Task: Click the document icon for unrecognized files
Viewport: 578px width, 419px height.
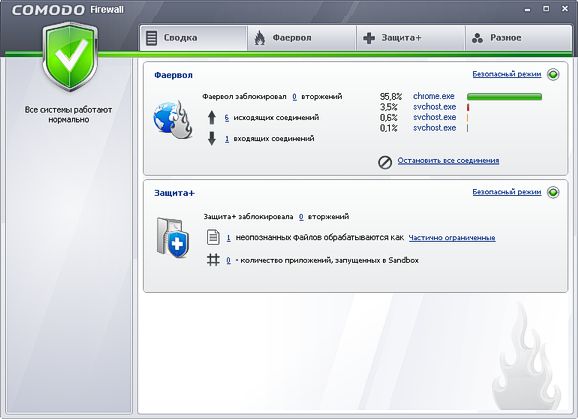Action: 213,237
